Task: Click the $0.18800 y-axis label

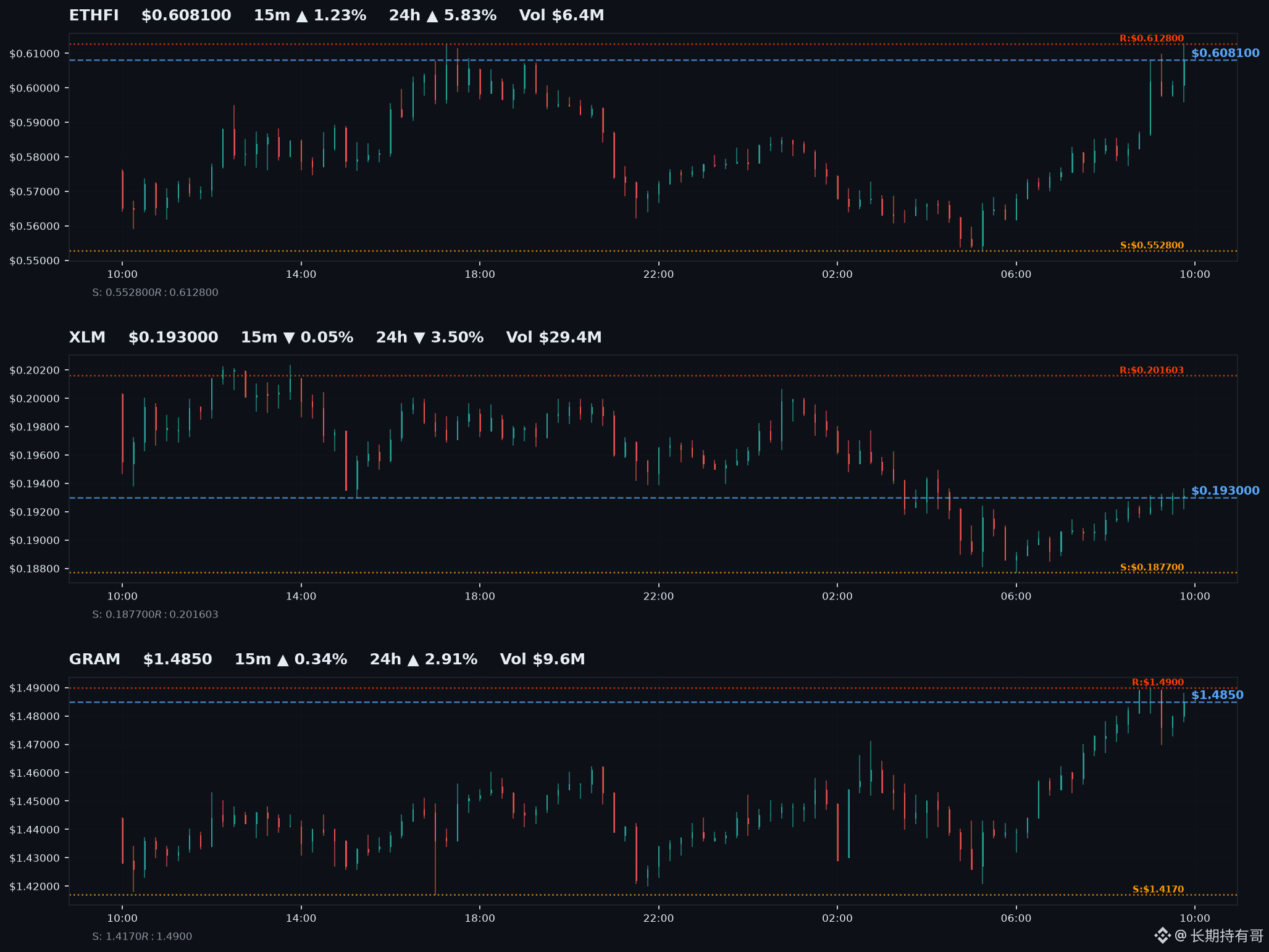Action: tap(35, 569)
